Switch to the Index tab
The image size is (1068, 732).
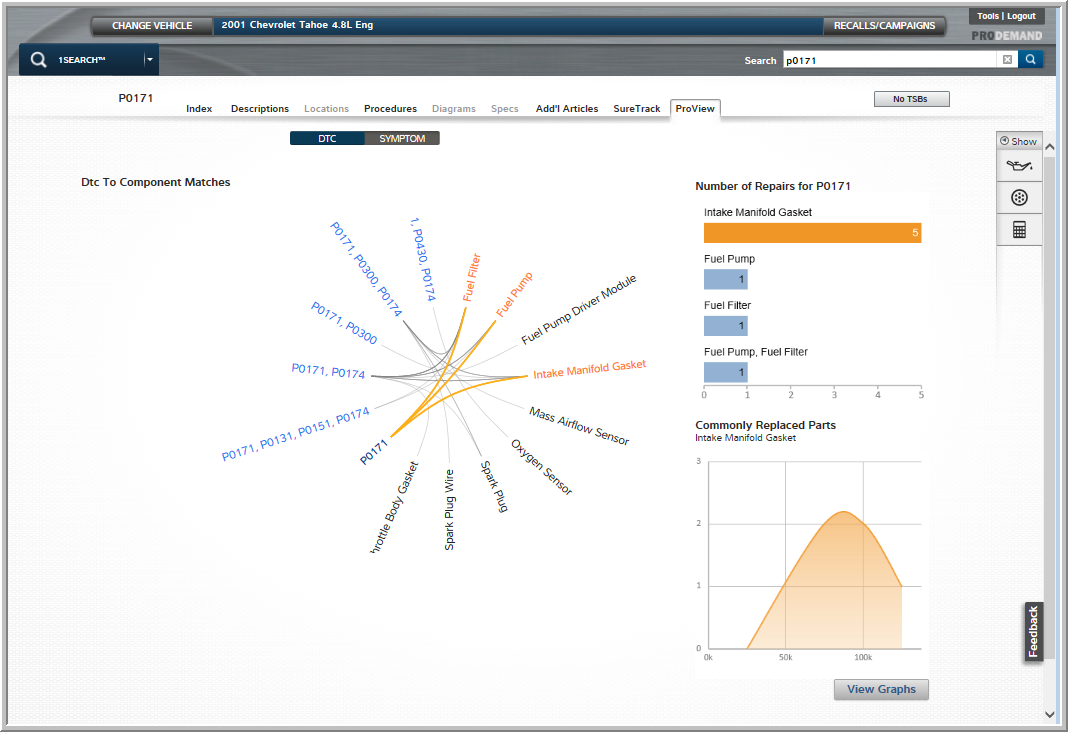click(199, 108)
